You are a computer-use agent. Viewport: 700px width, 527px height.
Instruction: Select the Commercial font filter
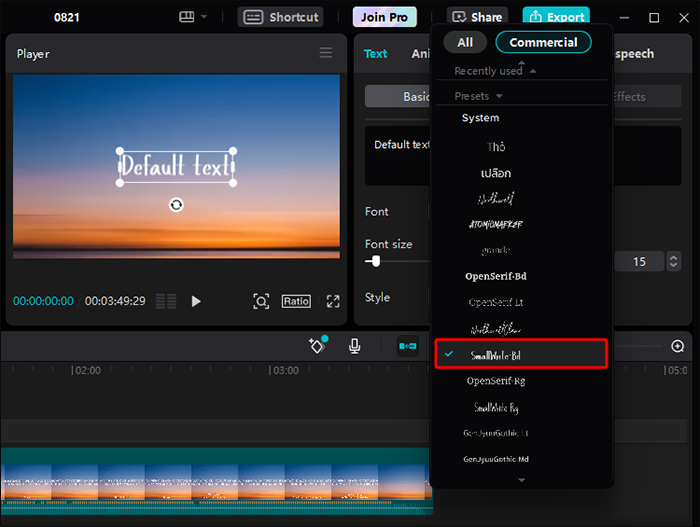543,42
